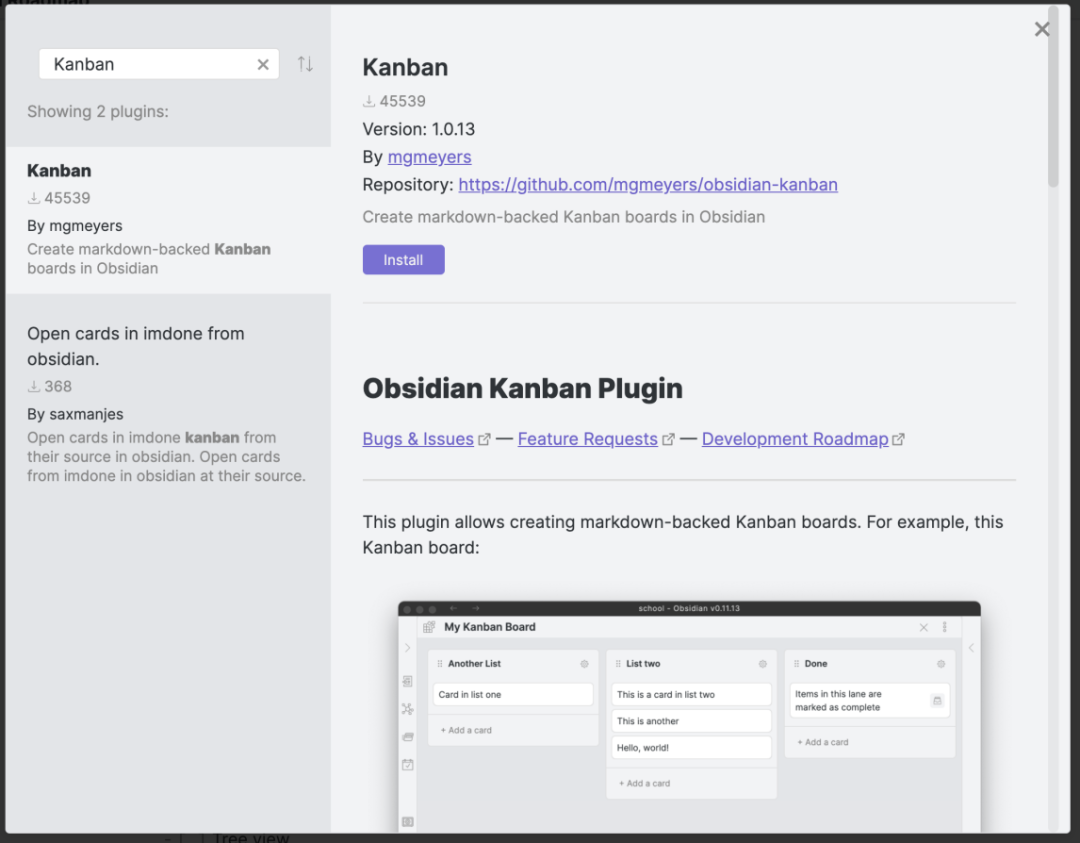The height and width of the screenshot is (843, 1080).
Task: Close the community plugins dialog
Action: point(1041,29)
